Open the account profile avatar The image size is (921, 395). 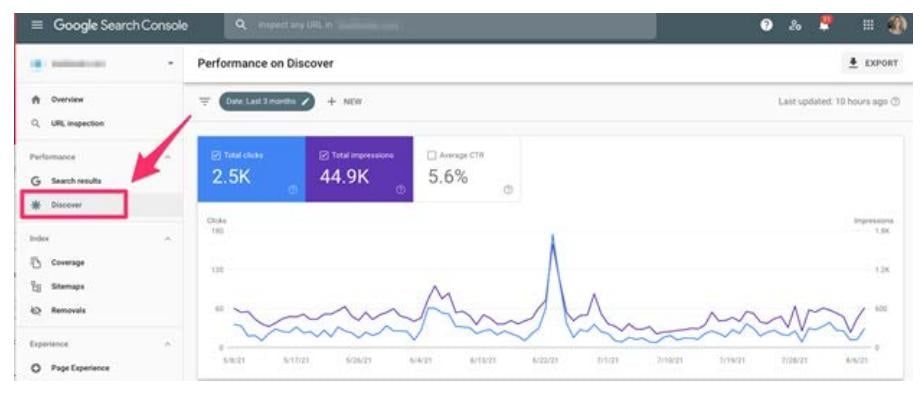[x=897, y=25]
